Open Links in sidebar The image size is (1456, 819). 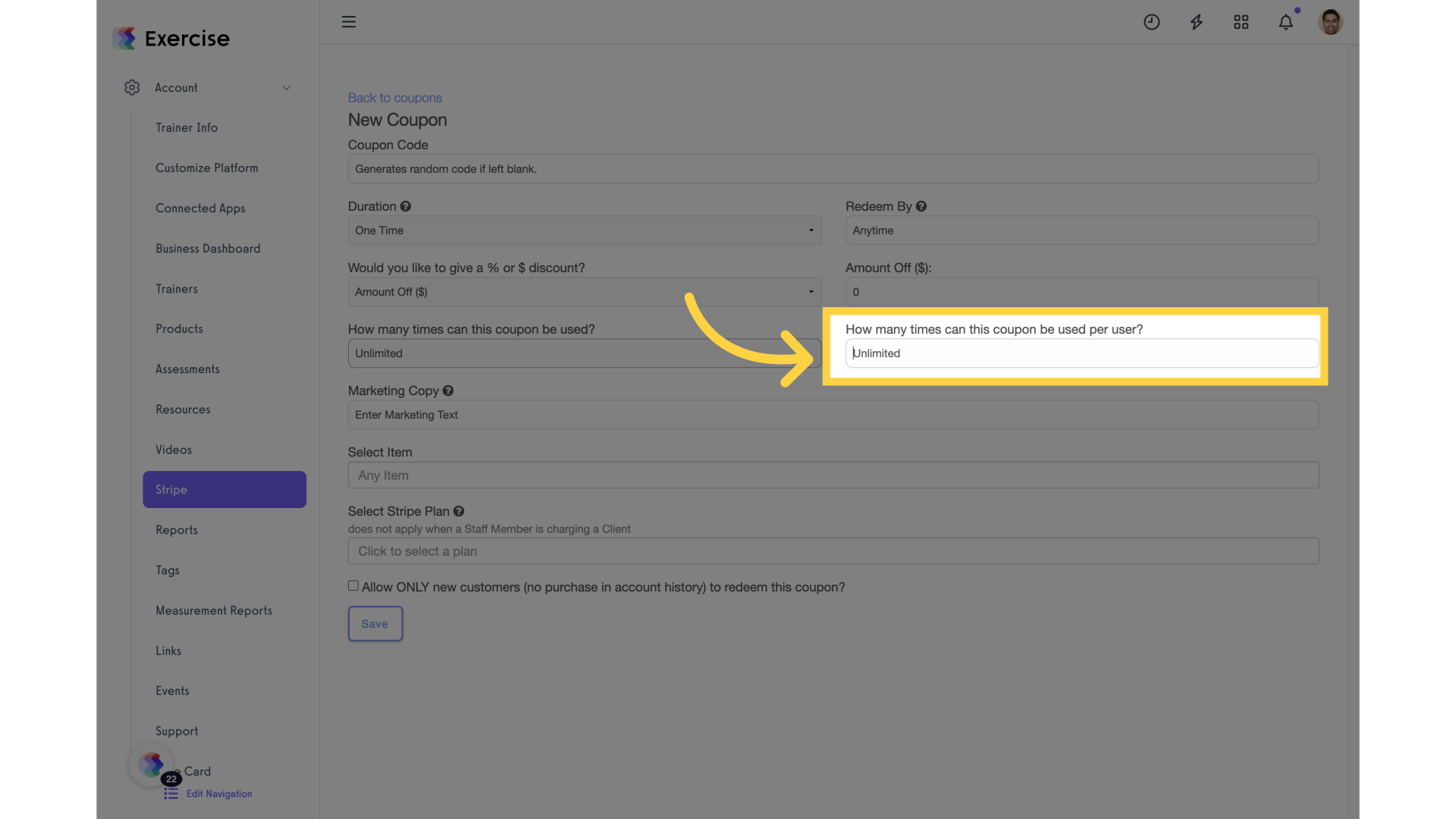click(x=168, y=651)
